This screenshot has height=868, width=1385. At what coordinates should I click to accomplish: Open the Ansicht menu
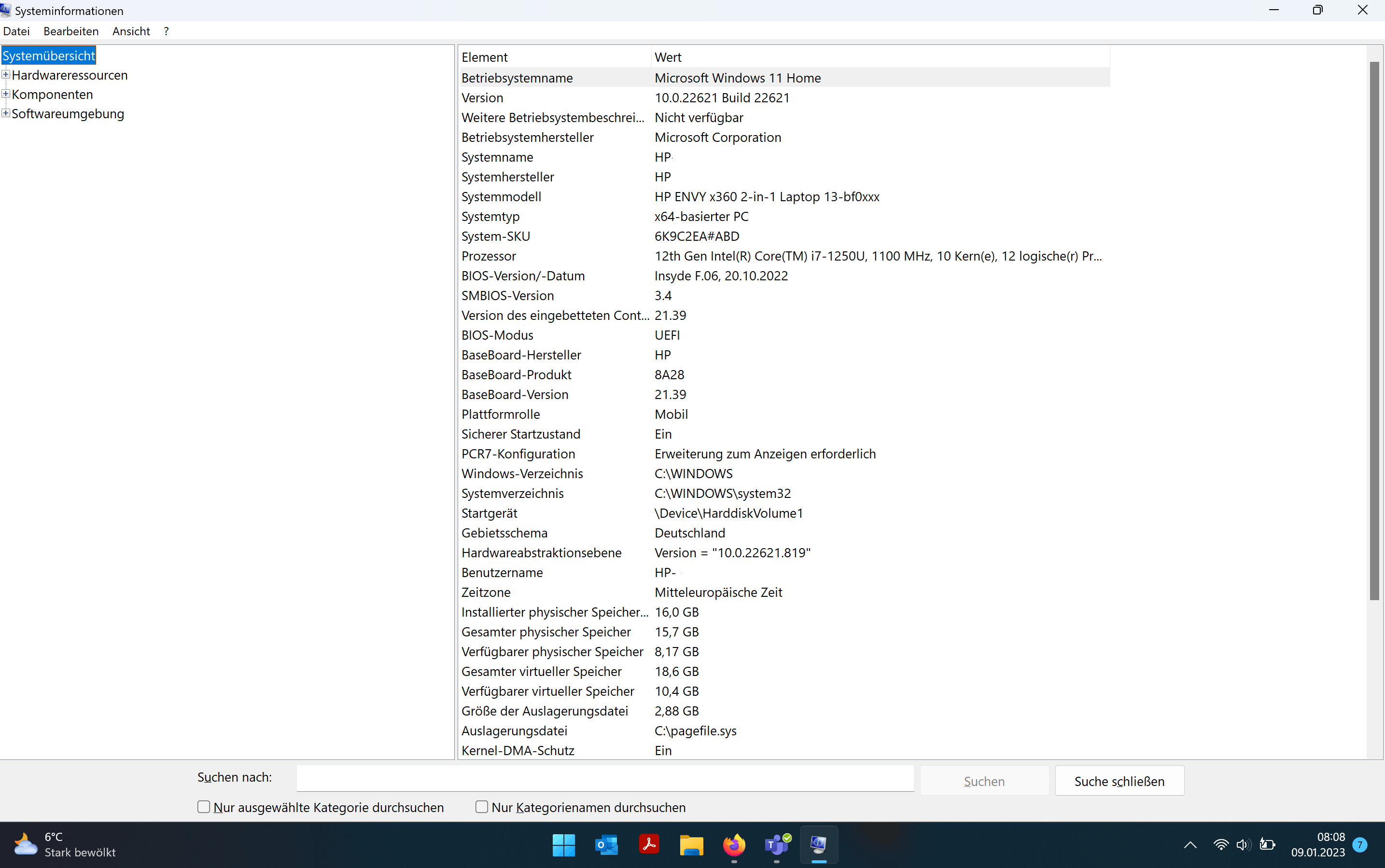[131, 31]
